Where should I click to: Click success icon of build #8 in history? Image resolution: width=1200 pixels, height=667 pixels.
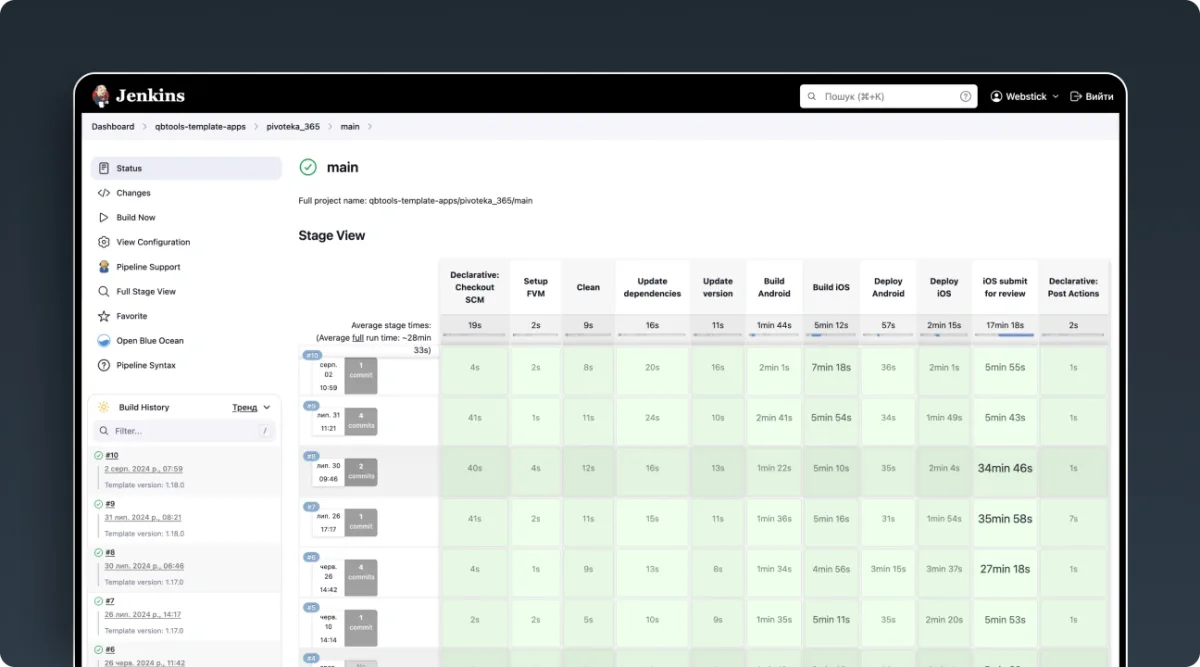click(x=98, y=552)
